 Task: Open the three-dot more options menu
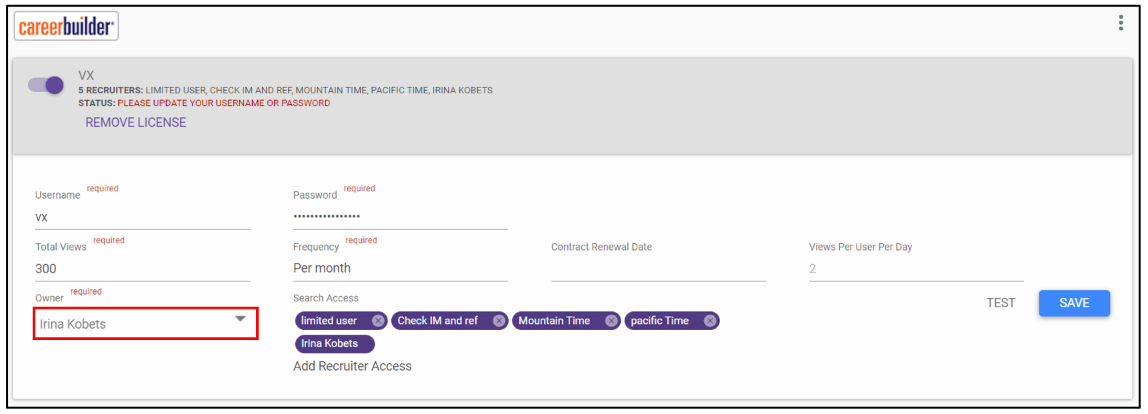coord(1121,24)
